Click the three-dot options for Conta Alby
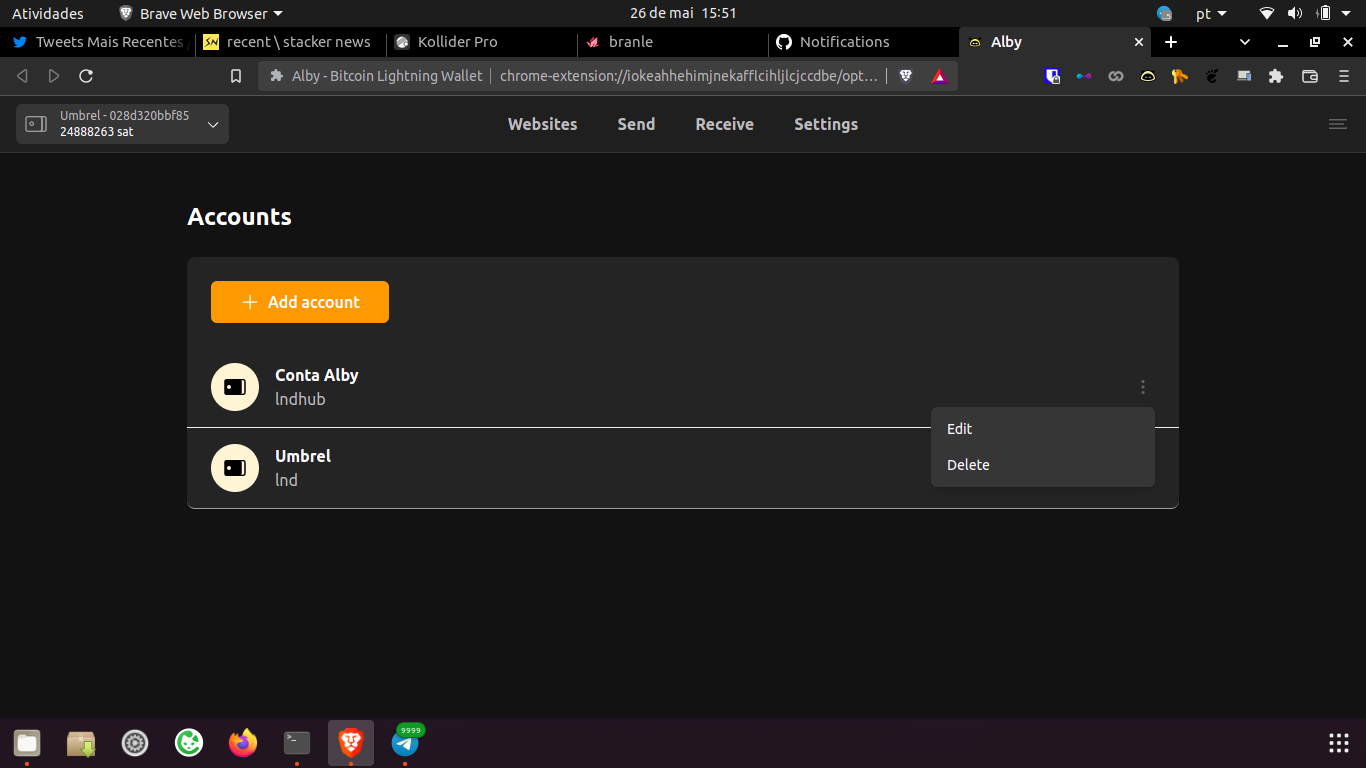This screenshot has width=1366, height=768. coord(1142,386)
